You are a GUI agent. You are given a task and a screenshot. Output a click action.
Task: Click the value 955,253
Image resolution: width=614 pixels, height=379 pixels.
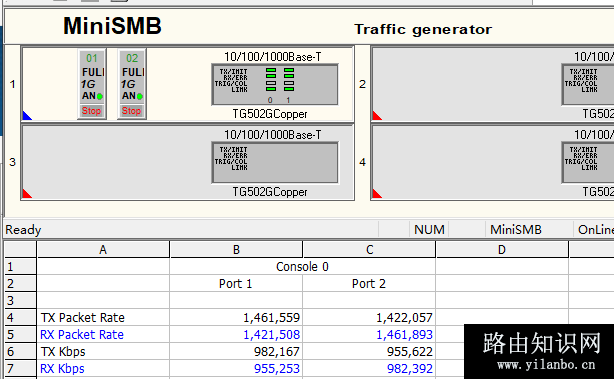coord(277,368)
